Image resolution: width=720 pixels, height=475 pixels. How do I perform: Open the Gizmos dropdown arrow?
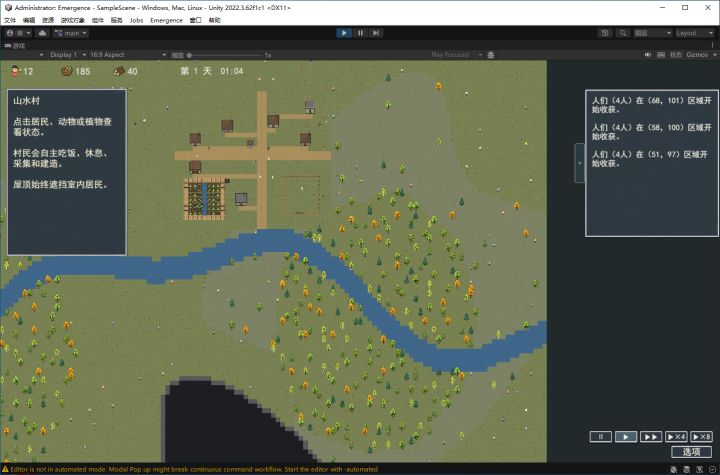point(714,55)
